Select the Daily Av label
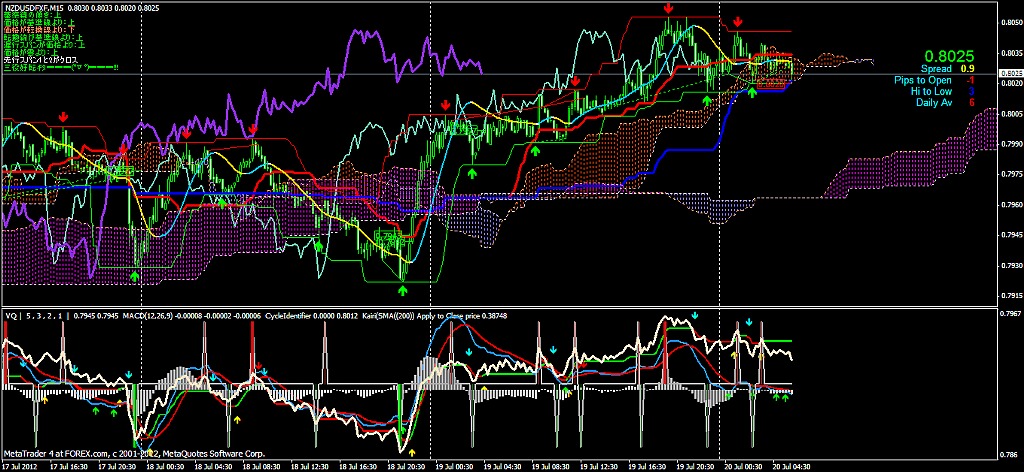The width and height of the screenshot is (1024, 472). pos(932,101)
